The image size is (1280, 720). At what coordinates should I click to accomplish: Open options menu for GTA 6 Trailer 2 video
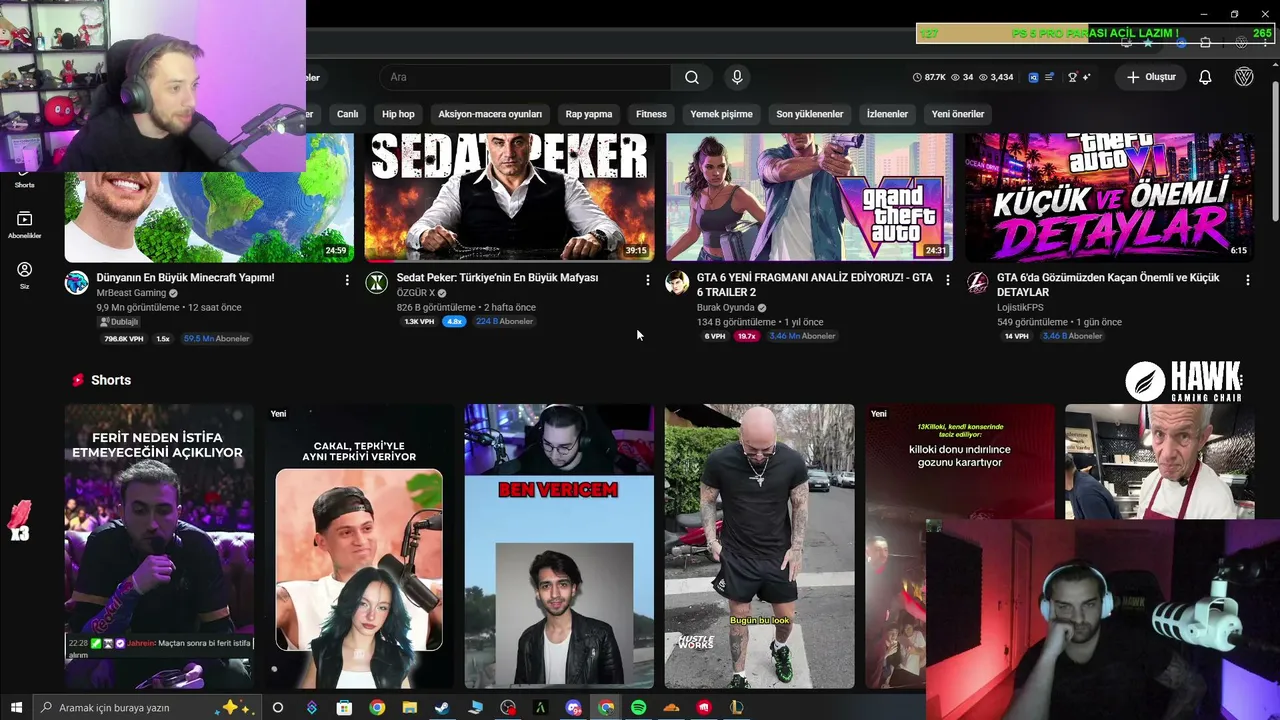tap(948, 280)
